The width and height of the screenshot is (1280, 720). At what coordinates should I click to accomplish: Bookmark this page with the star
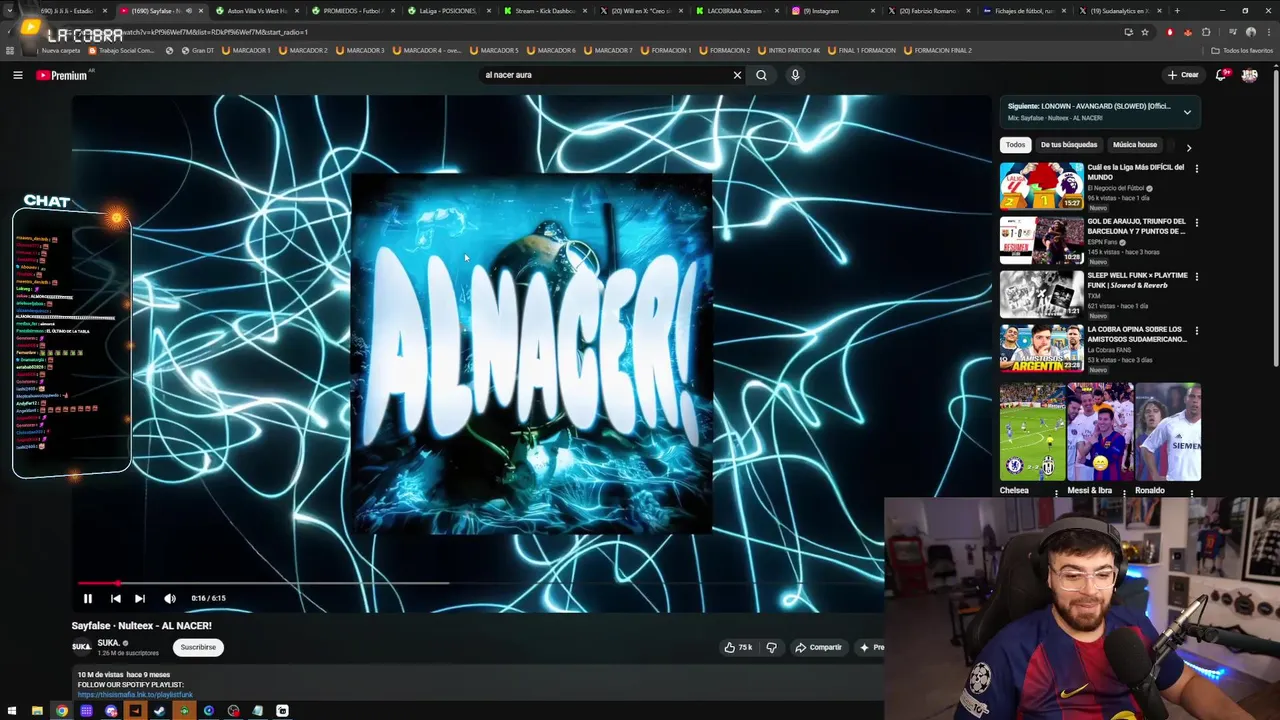[1145, 32]
